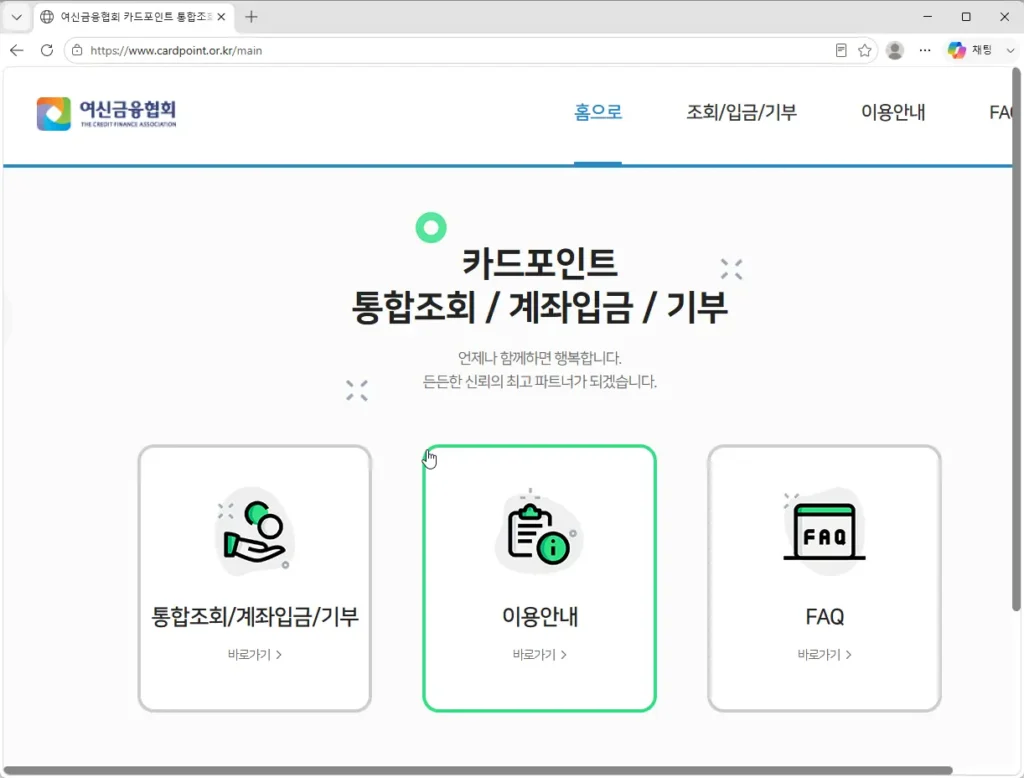Click the horizontal page scrollbar

[478, 771]
